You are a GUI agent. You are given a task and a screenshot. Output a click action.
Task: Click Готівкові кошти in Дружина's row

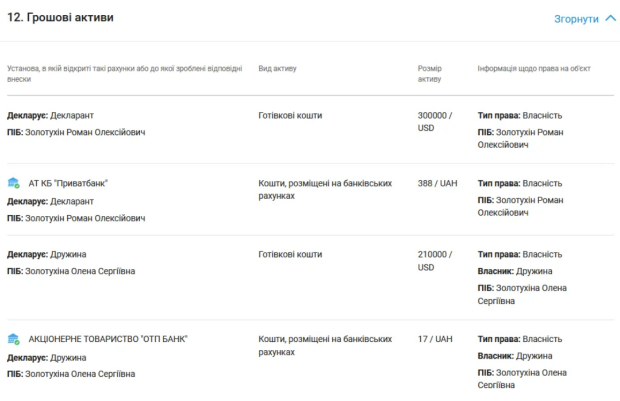tap(290, 254)
